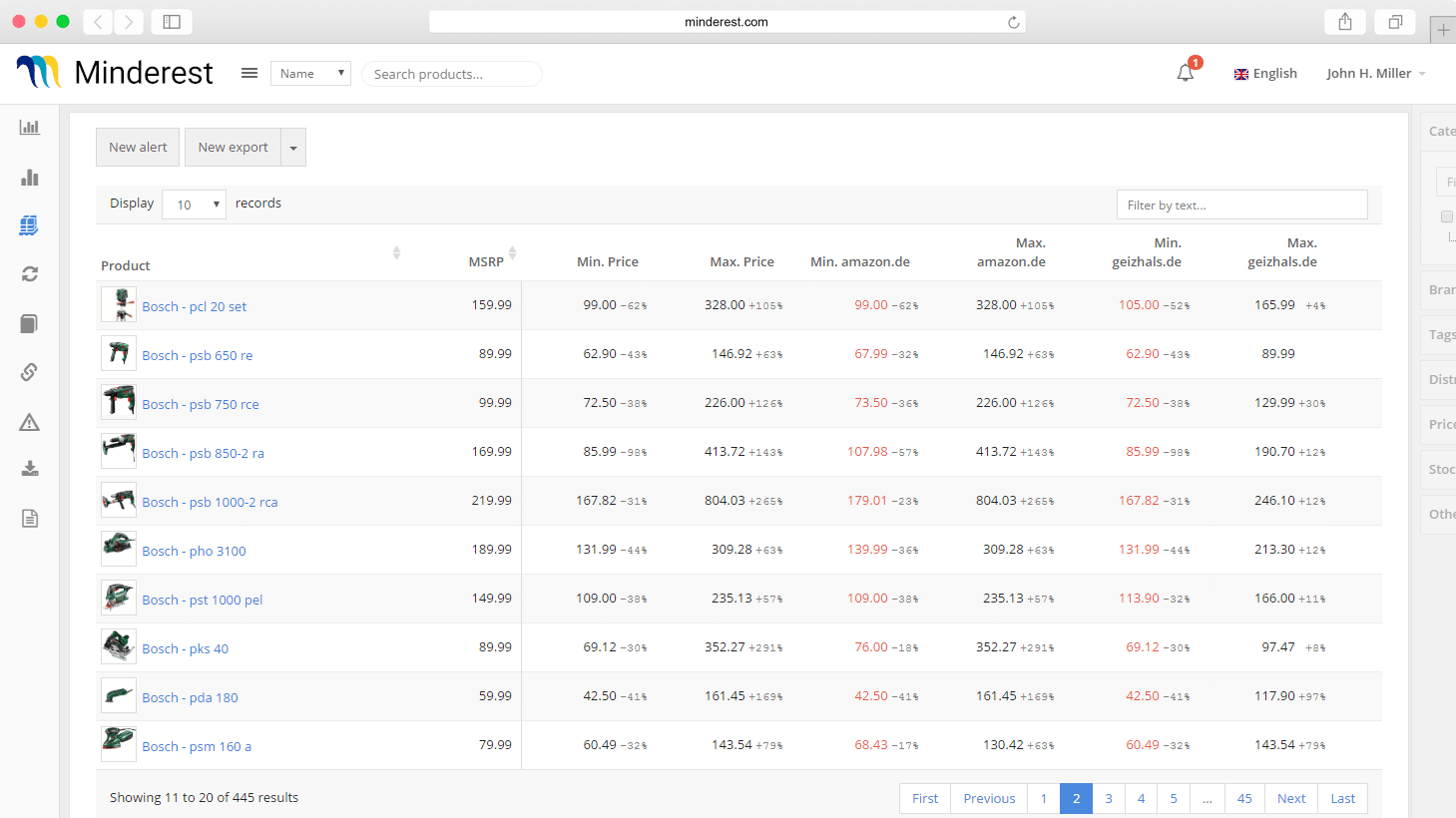The height and width of the screenshot is (818, 1456).
Task: Click the Minderest logo
Action: click(115, 72)
